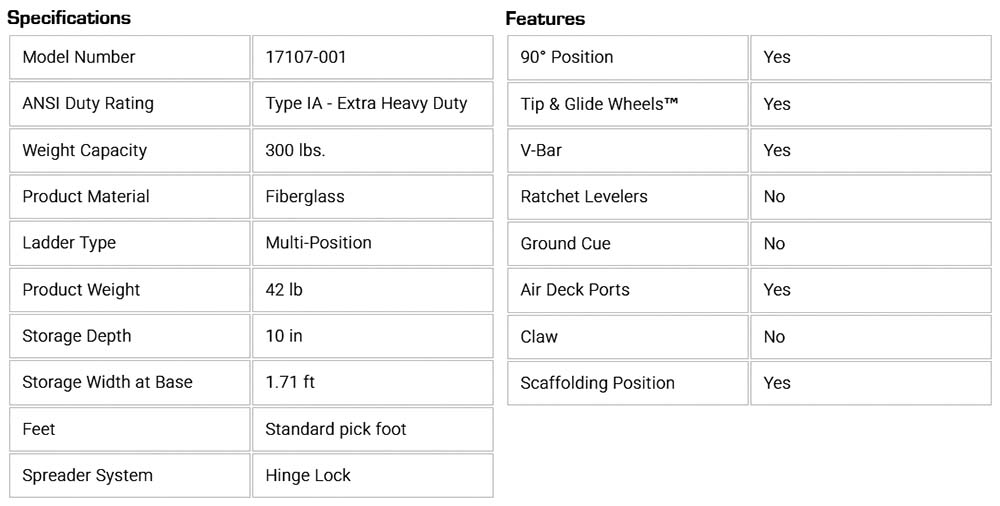Click the Yes value beside Scaffolding Position
The image size is (1000, 506).
pos(777,383)
